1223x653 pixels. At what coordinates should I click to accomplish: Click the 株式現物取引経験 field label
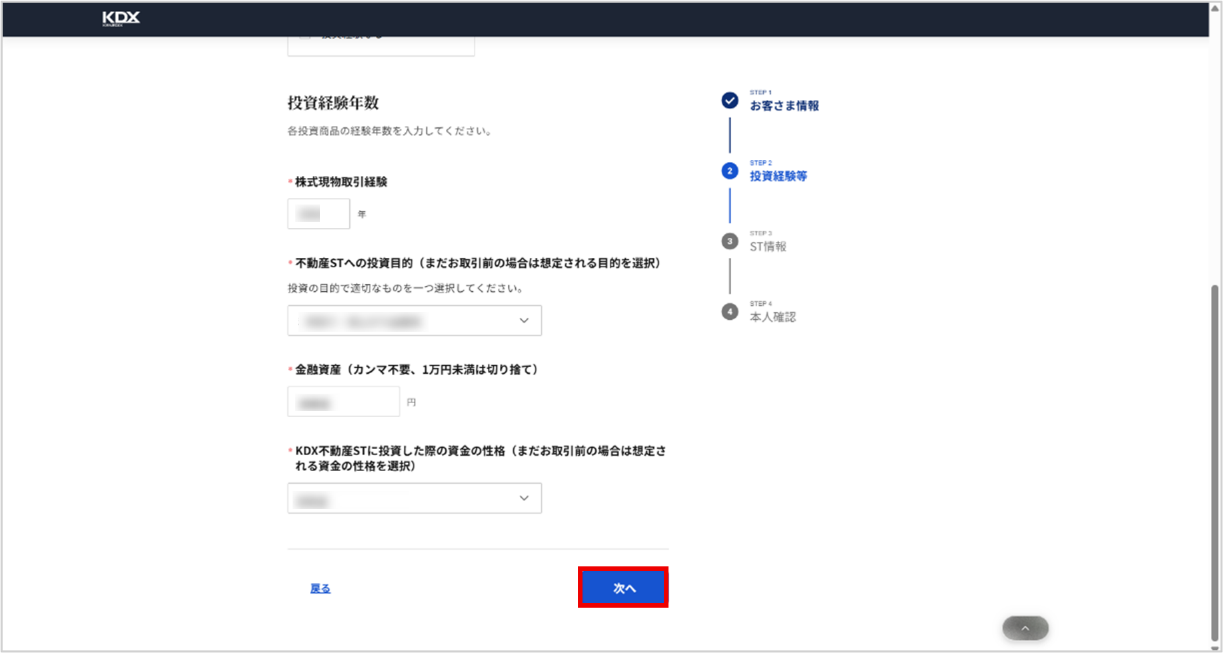point(341,182)
